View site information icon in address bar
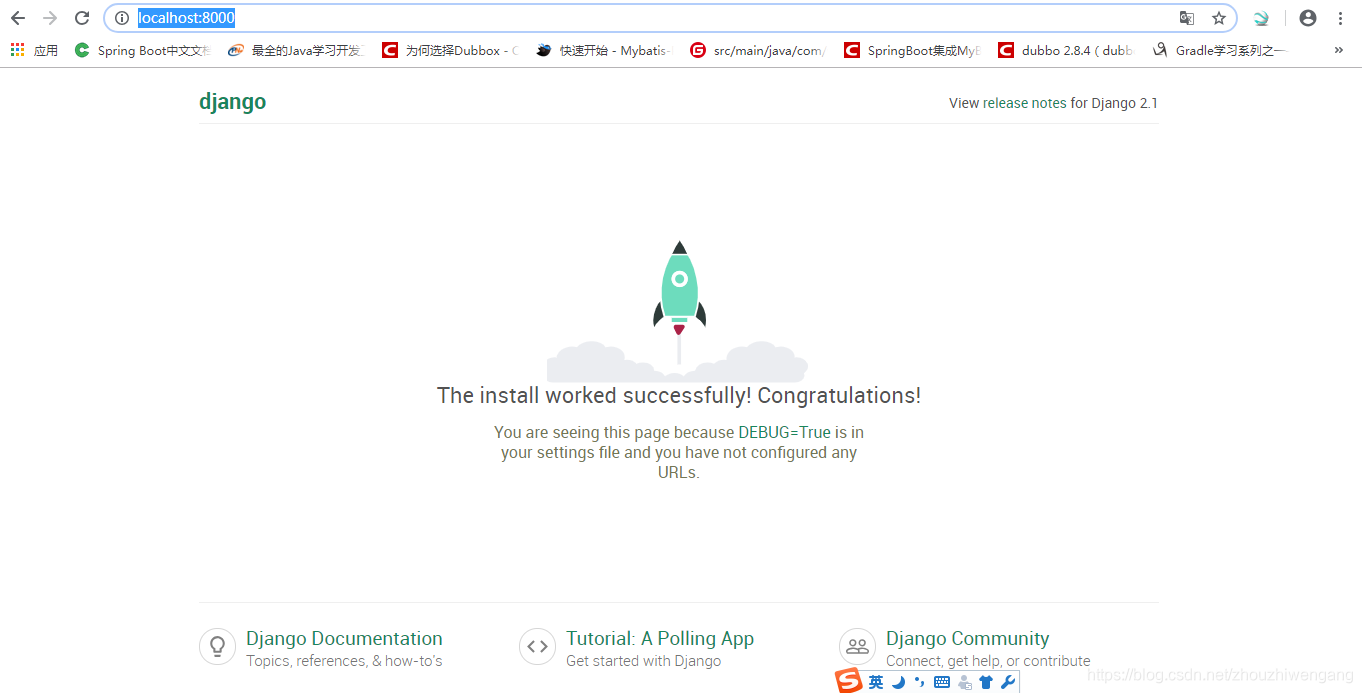The image size is (1362, 693). tap(122, 18)
